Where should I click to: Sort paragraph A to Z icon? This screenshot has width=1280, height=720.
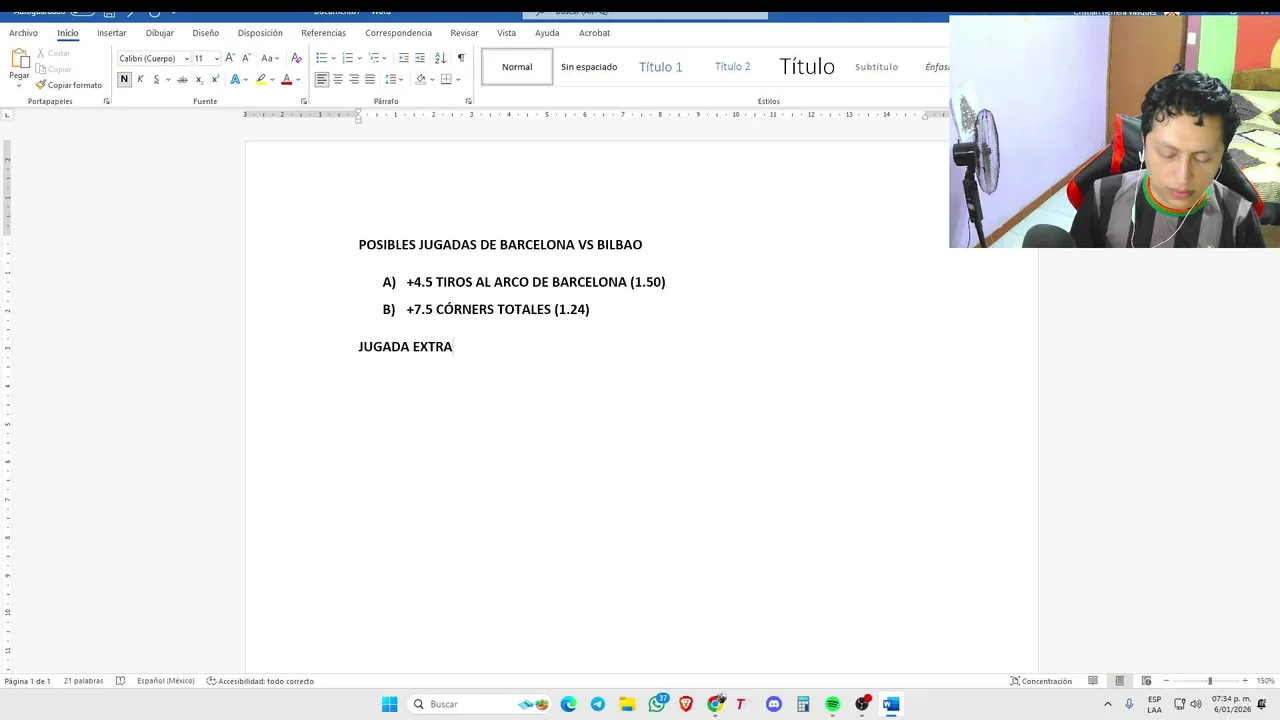(440, 58)
